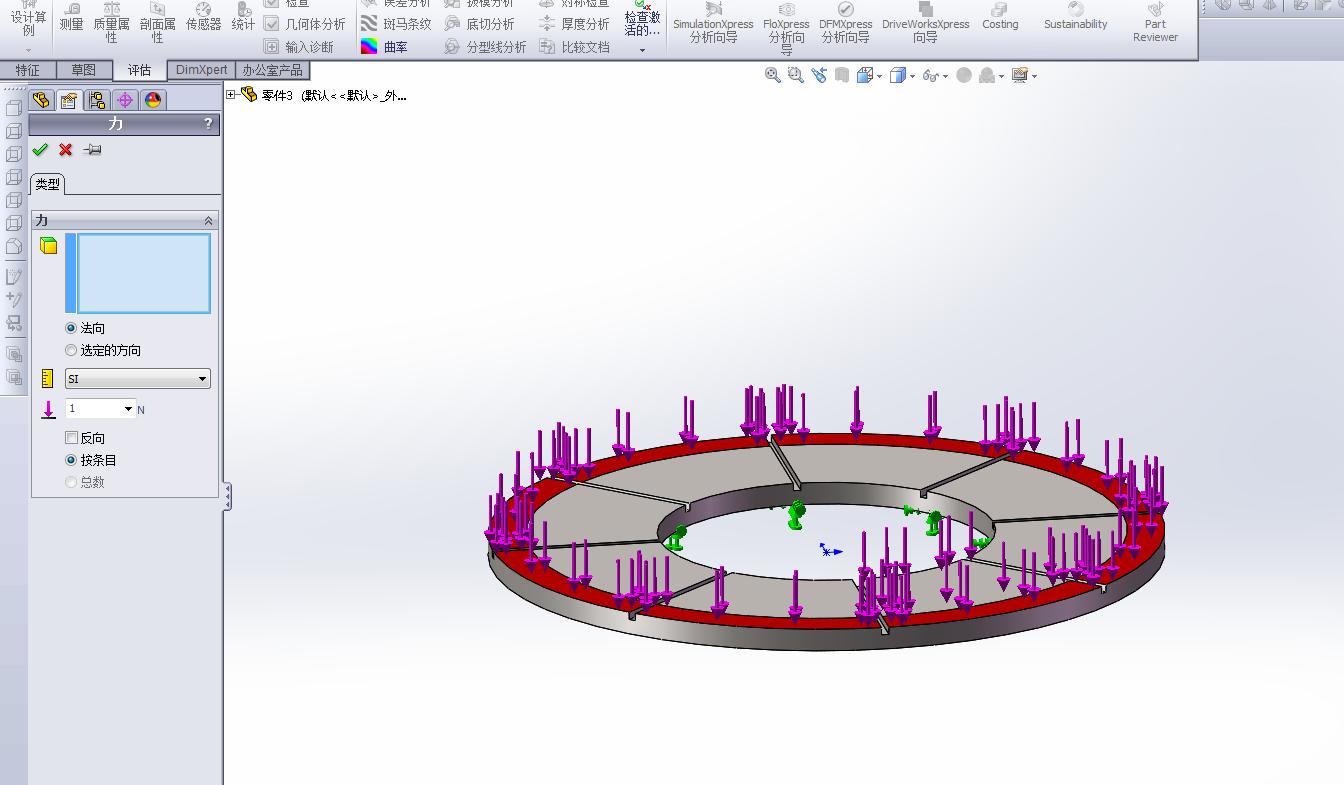Launch SimulationXpress analysis wizard

pyautogui.click(x=713, y=24)
